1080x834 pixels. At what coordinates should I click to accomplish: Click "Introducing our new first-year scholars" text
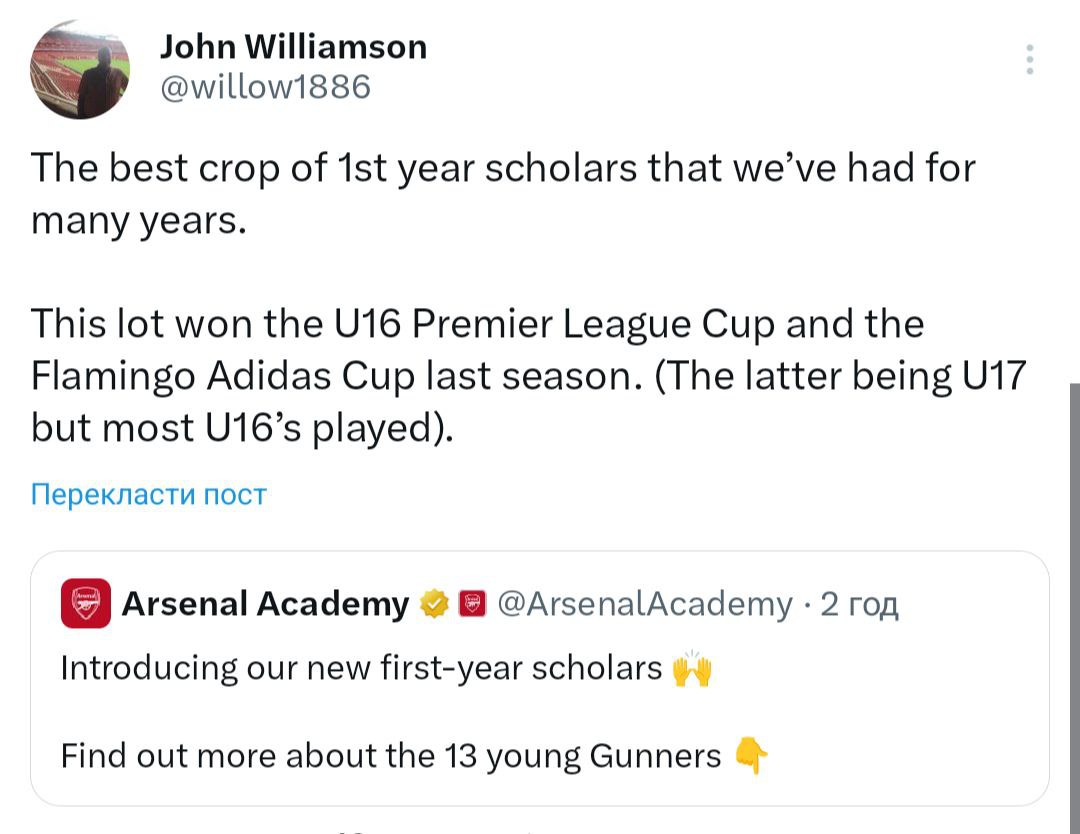click(362, 668)
